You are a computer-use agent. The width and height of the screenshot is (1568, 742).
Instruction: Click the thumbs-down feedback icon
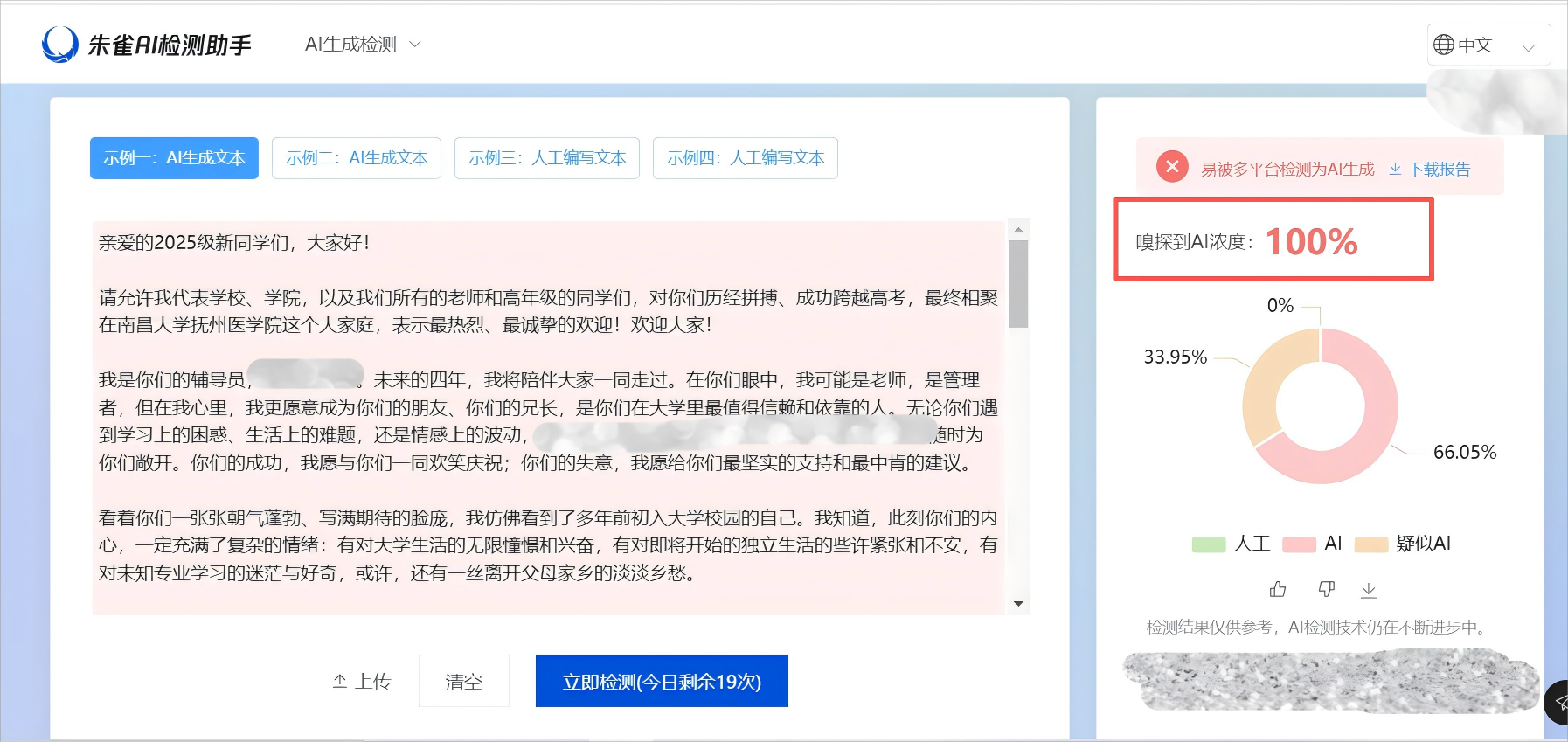(x=1326, y=590)
